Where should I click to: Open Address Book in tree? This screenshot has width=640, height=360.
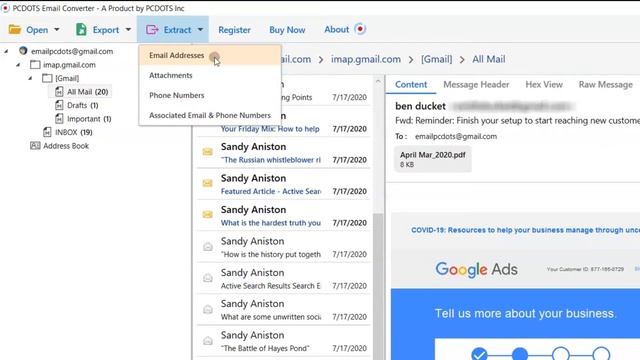[x=66, y=146]
